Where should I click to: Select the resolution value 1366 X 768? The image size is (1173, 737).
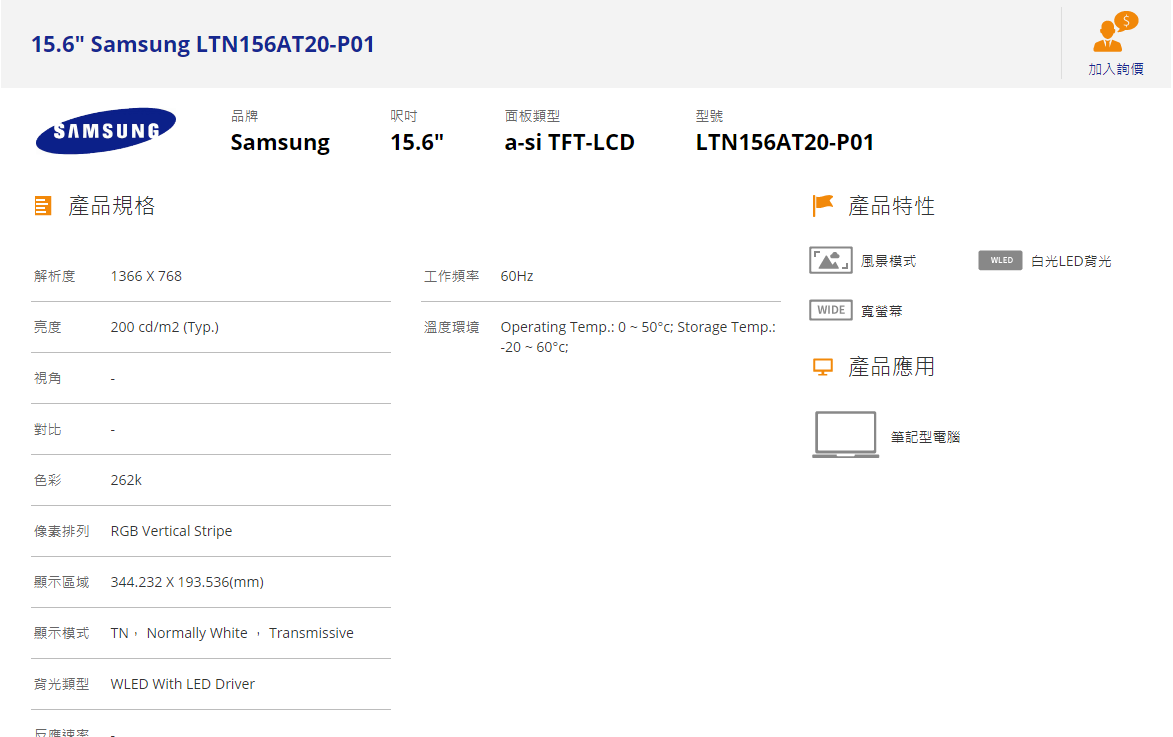click(146, 276)
